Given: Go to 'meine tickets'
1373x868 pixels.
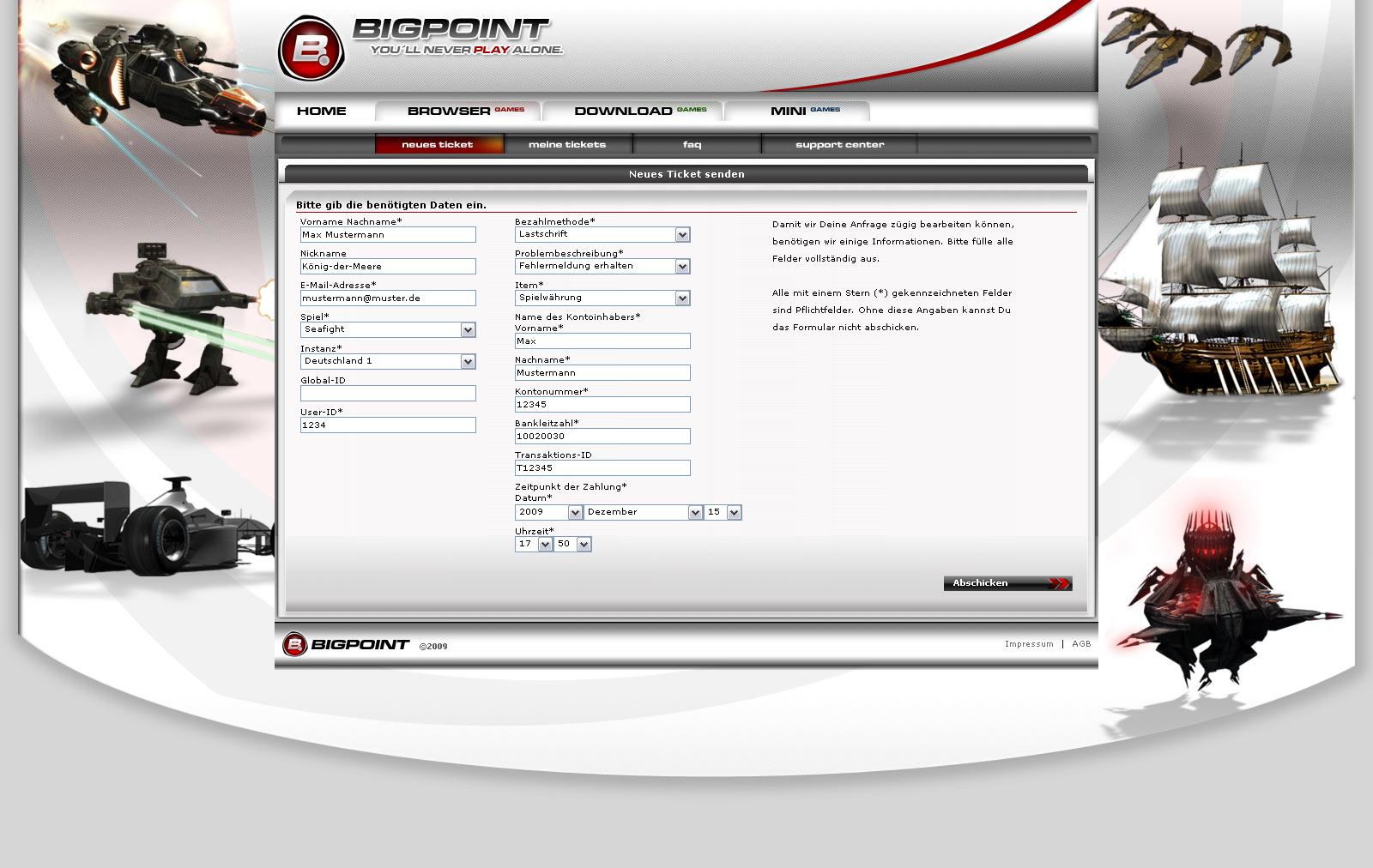Looking at the screenshot, I should pyautogui.click(x=568, y=144).
